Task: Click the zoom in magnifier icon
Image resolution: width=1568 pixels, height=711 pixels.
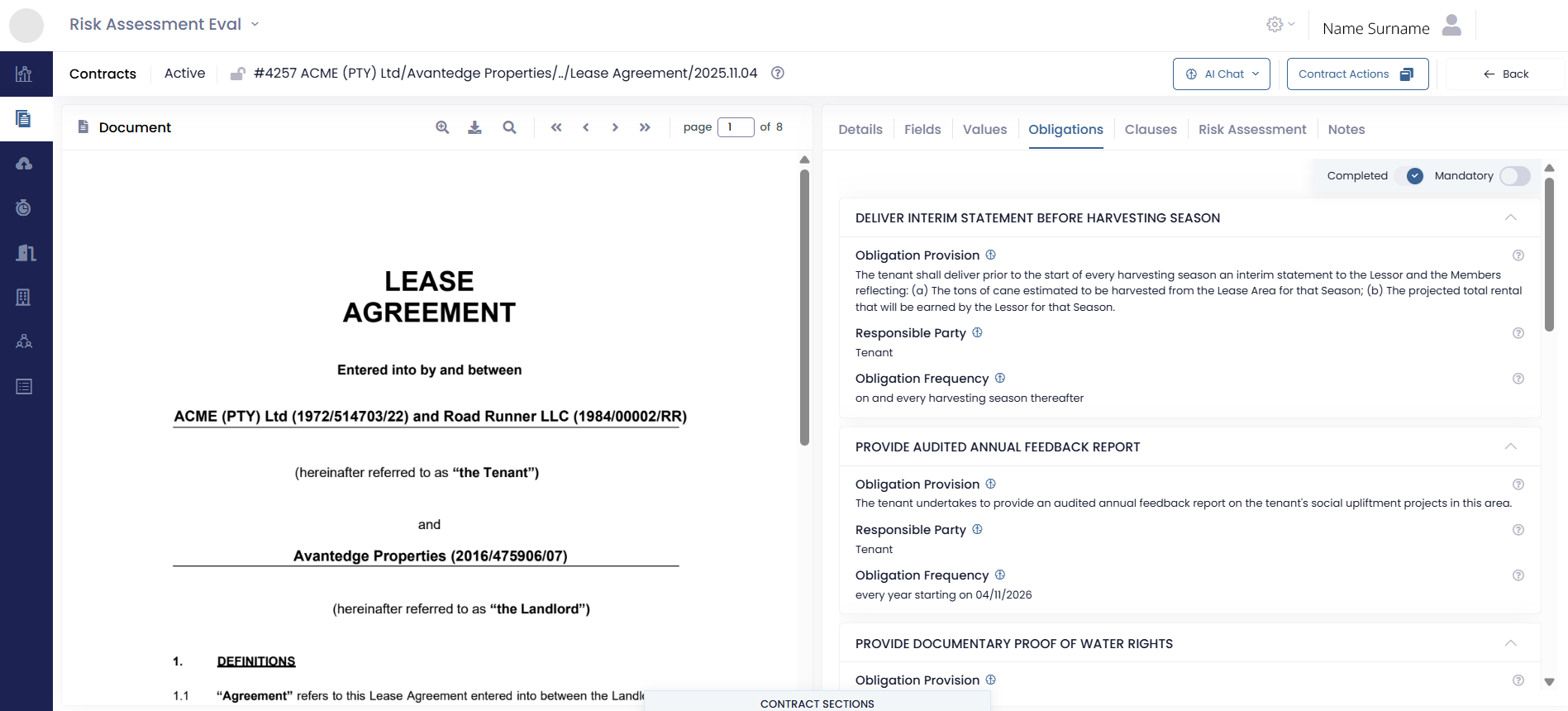Action: [442, 127]
